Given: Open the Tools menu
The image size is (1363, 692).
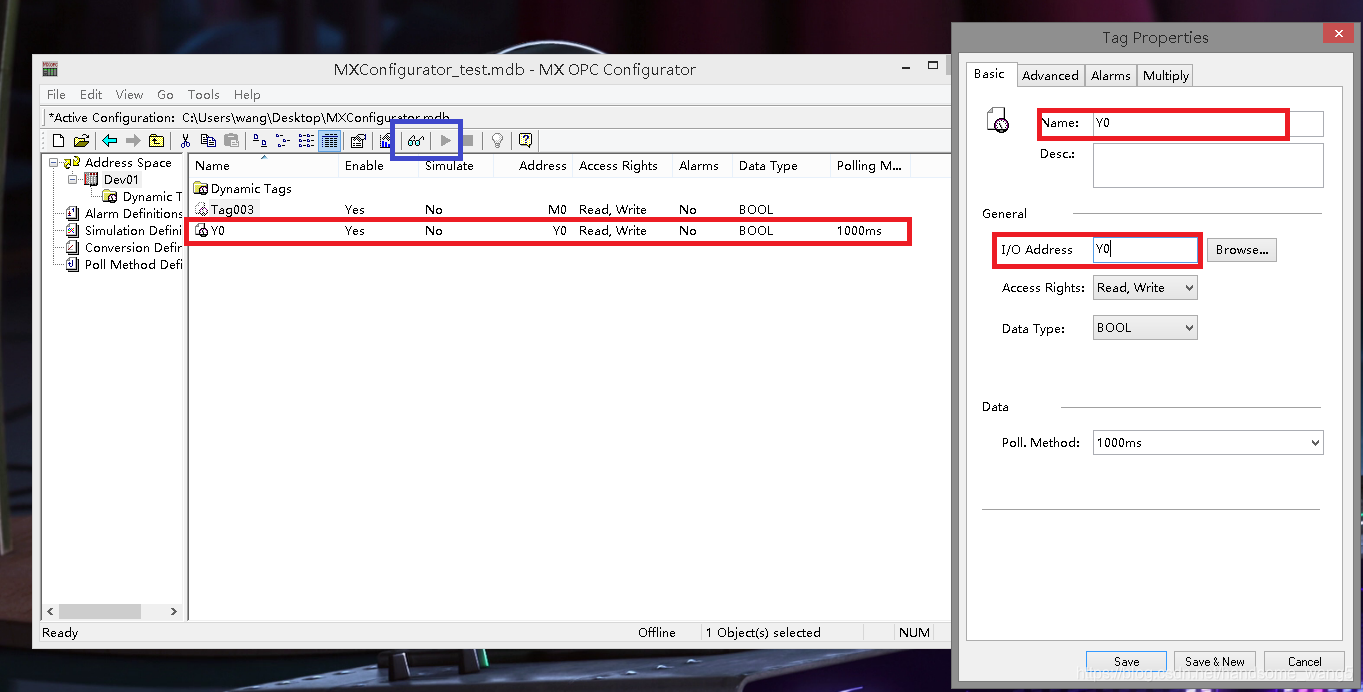Looking at the screenshot, I should (x=203, y=95).
